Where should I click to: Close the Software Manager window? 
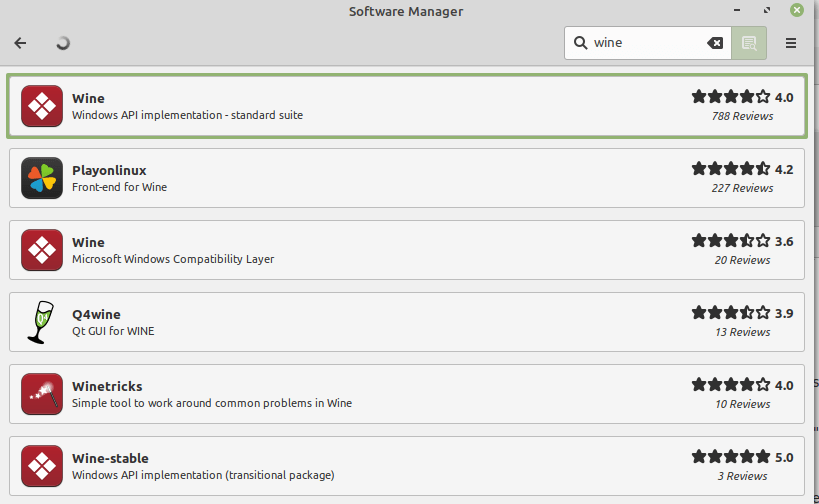point(797,10)
